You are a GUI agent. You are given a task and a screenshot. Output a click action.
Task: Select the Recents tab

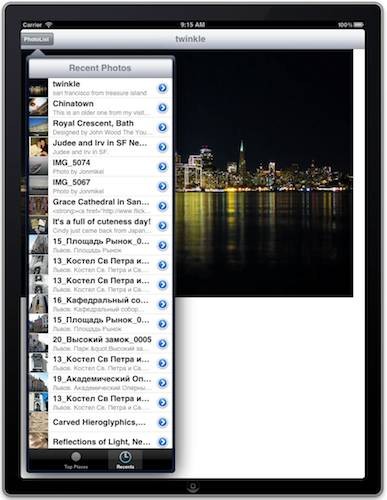coord(125,460)
